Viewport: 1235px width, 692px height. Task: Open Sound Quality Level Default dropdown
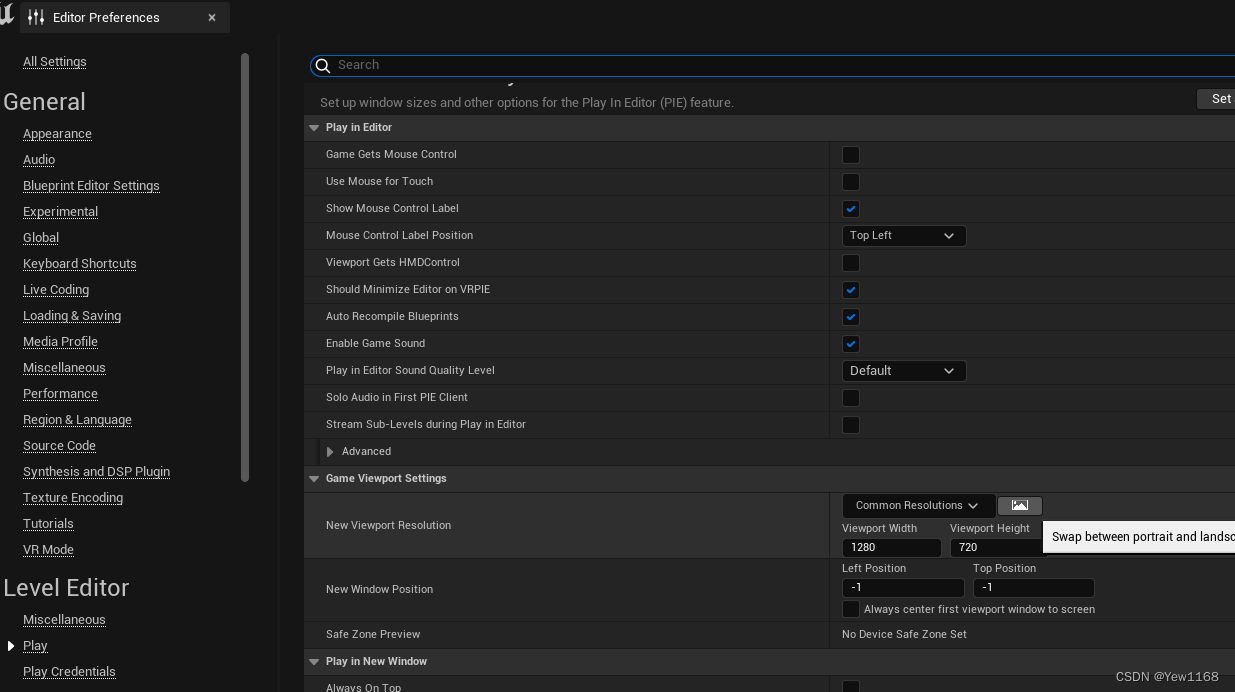[904, 370]
